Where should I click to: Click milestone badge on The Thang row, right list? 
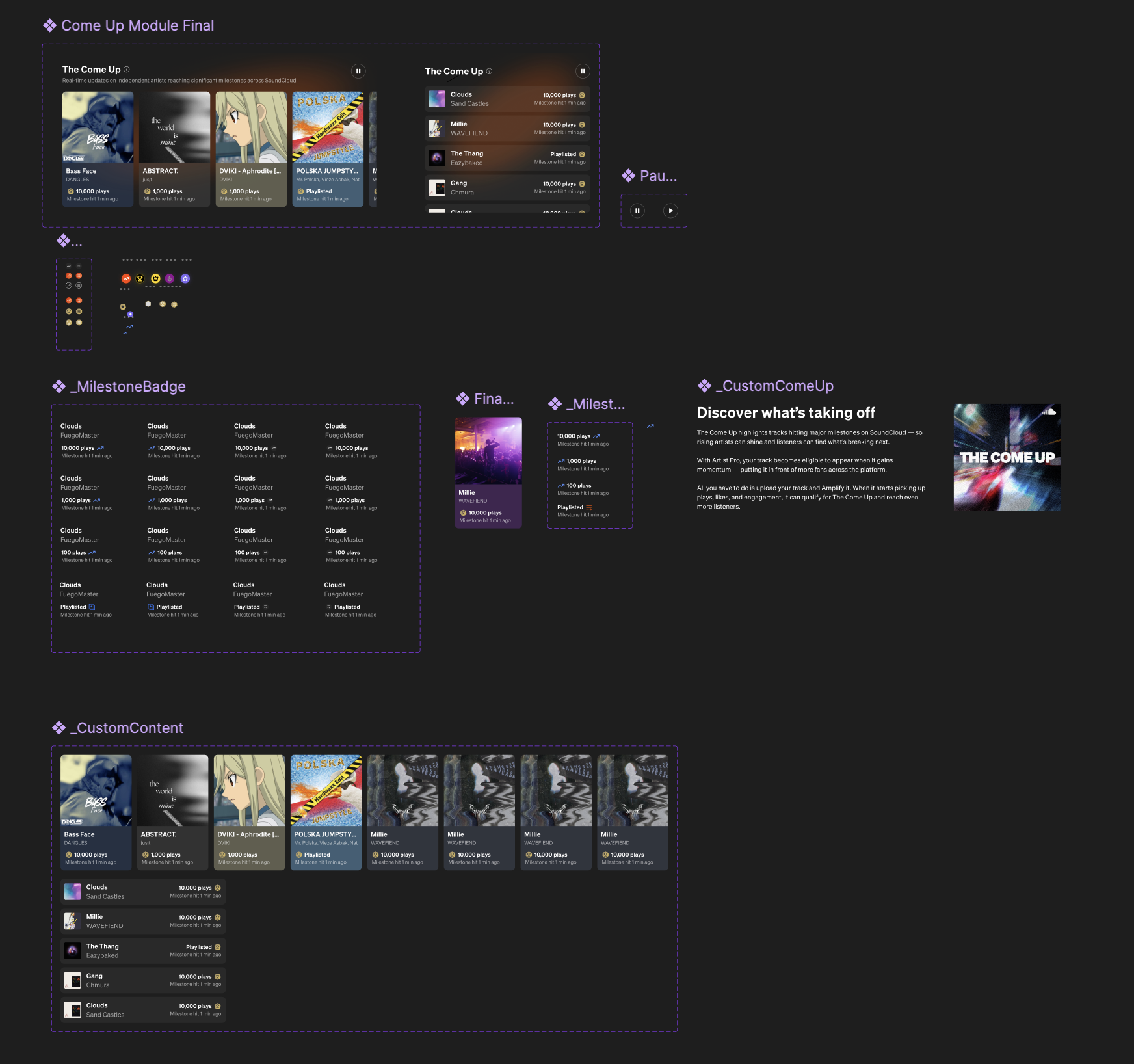(x=582, y=155)
